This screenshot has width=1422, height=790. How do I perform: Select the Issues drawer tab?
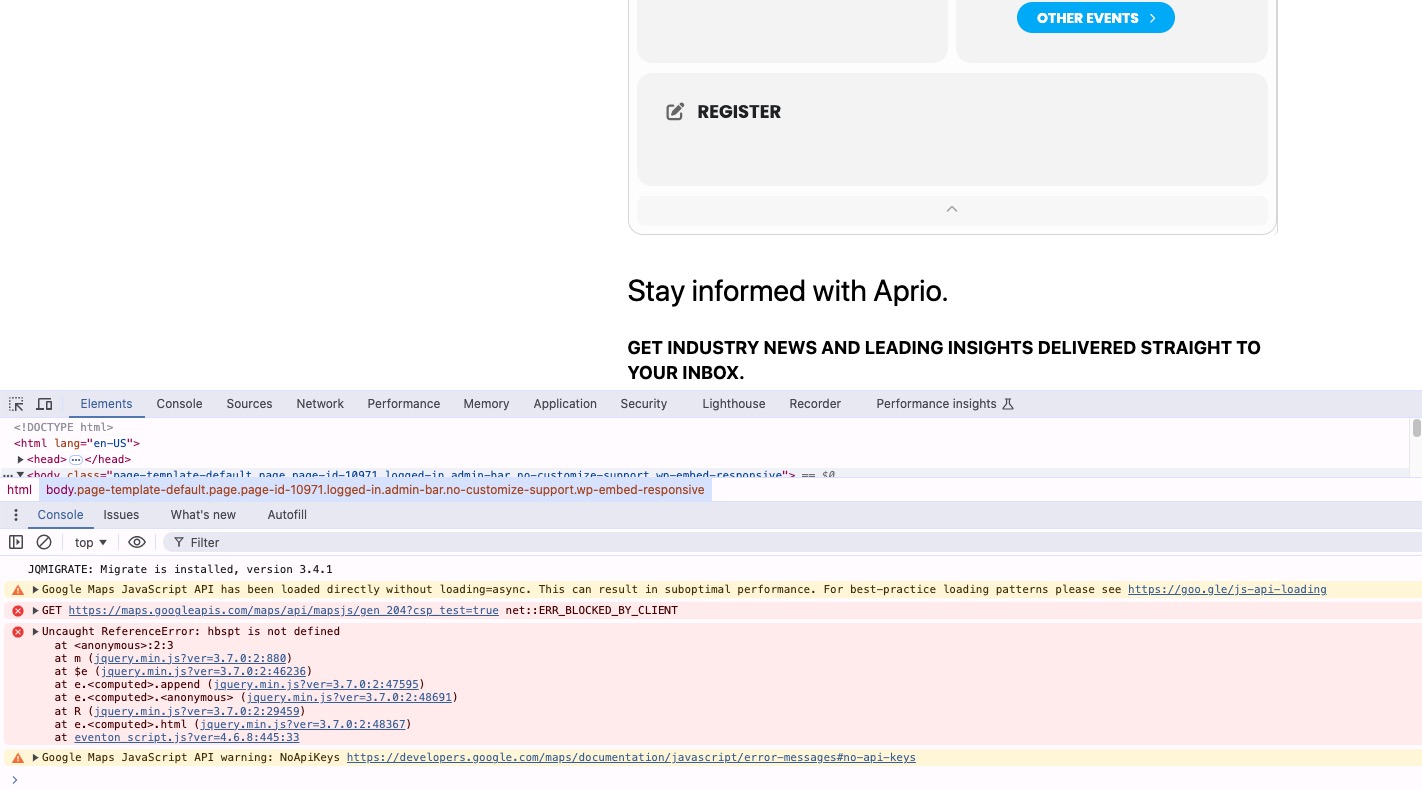pos(121,515)
